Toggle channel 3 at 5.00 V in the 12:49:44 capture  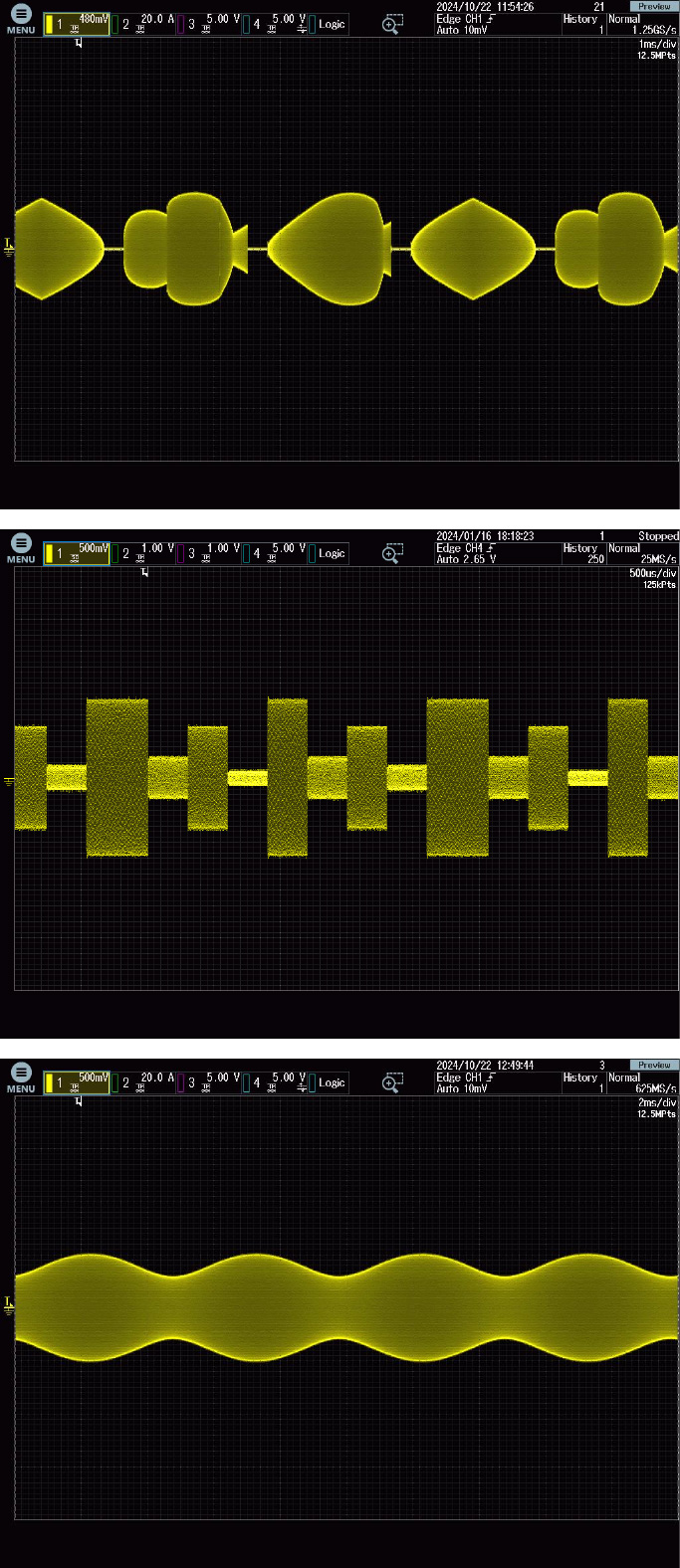pyautogui.click(x=208, y=1082)
